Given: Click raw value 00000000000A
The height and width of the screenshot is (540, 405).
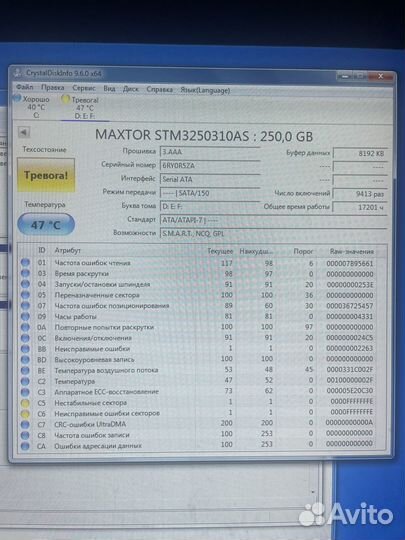Looking at the screenshot, I should click(x=349, y=423).
